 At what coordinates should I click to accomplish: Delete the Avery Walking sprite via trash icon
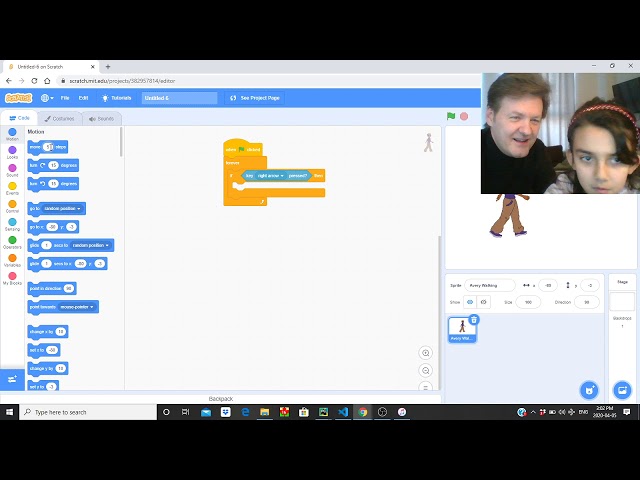point(473,320)
